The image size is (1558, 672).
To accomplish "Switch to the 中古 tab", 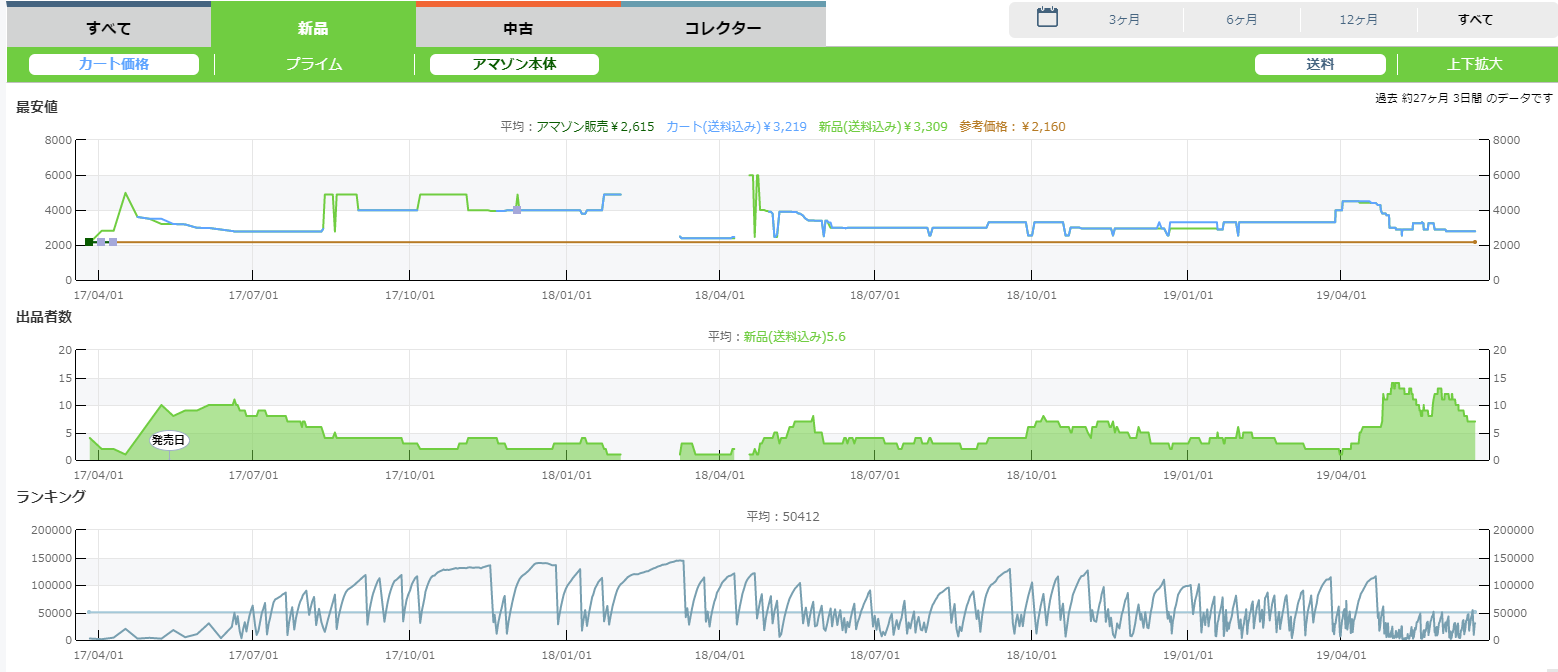I will (518, 27).
